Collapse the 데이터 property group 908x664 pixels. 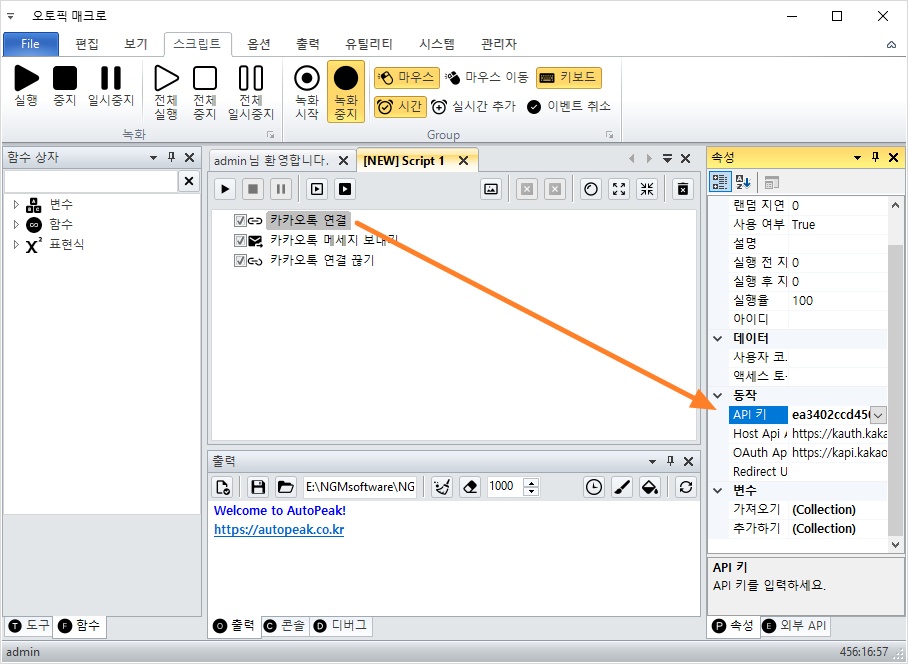pyautogui.click(x=718, y=339)
